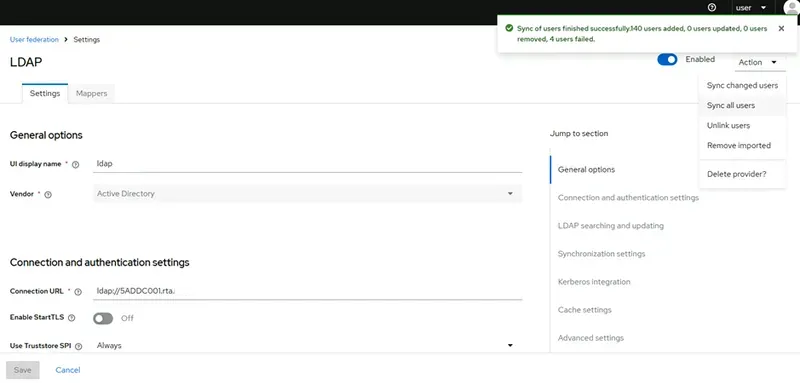Turn on the Enable StartTLS switch
The width and height of the screenshot is (800, 383).
coord(103,318)
